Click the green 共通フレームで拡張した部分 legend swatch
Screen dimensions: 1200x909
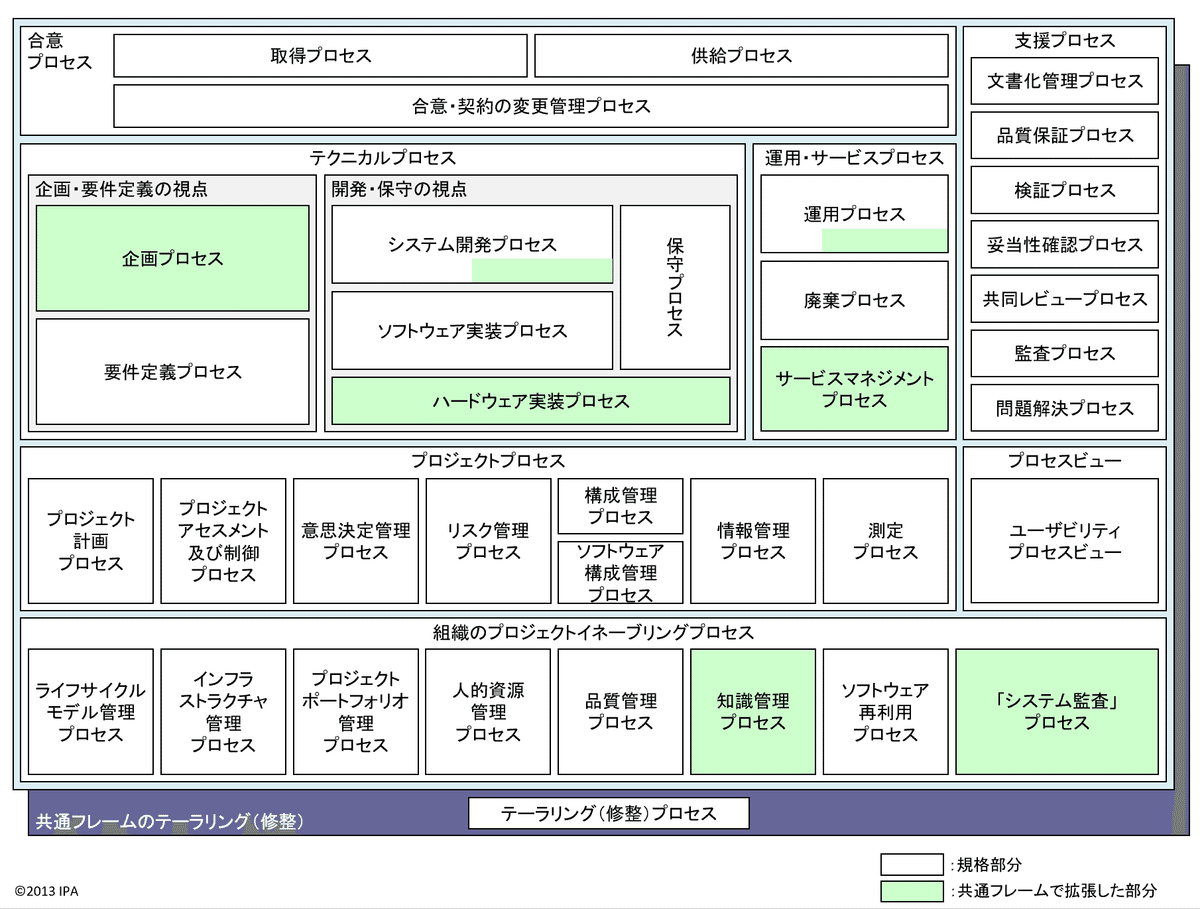click(x=912, y=890)
